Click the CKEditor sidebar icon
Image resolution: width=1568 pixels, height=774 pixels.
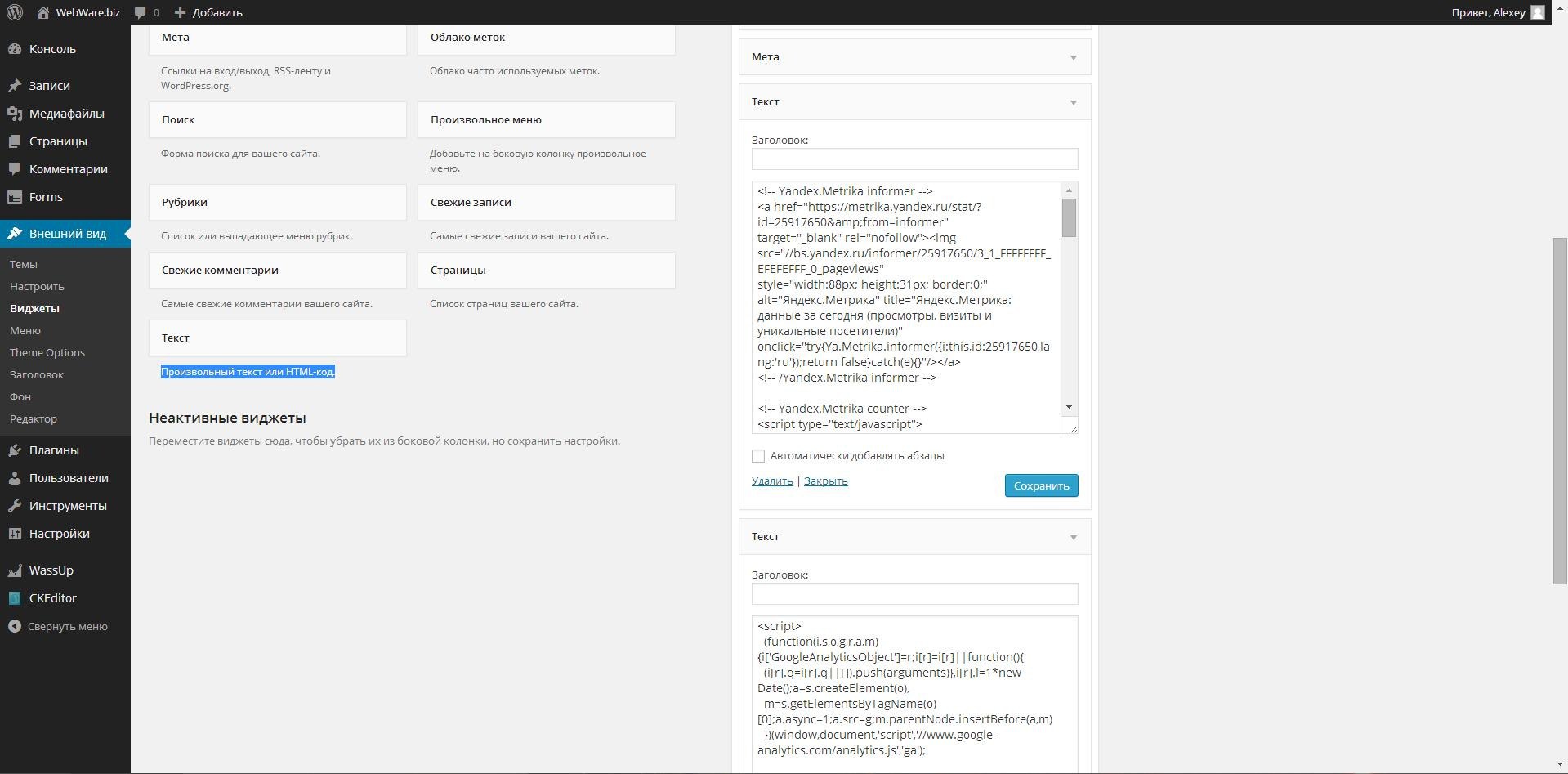click(15, 598)
